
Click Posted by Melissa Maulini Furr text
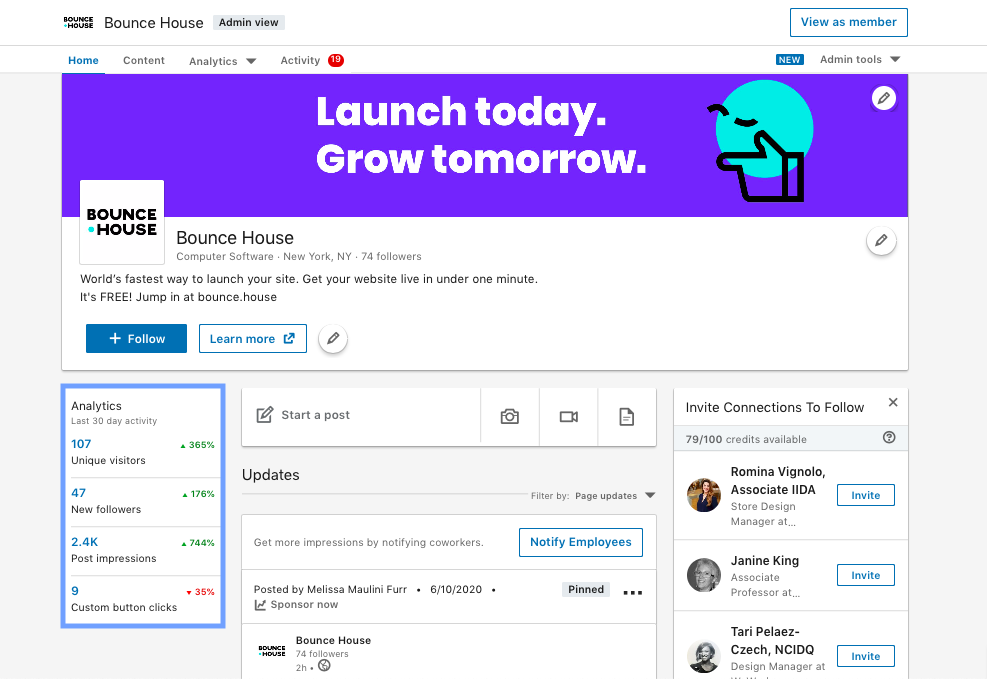tap(330, 590)
